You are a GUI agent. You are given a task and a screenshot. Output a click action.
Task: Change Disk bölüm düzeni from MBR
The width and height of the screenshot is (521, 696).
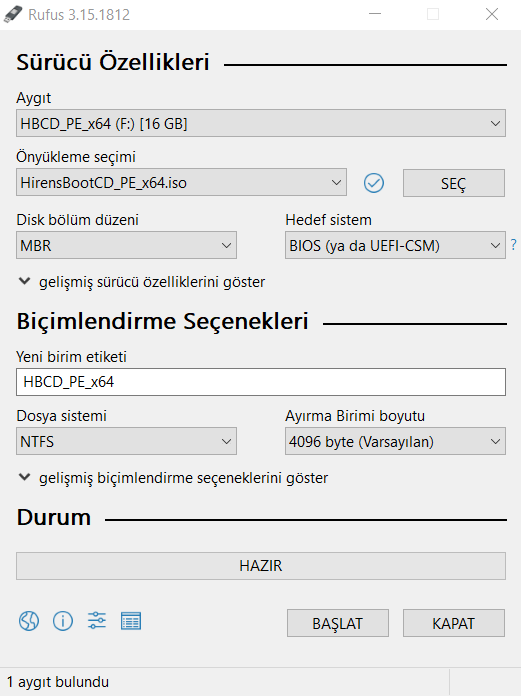pos(126,245)
